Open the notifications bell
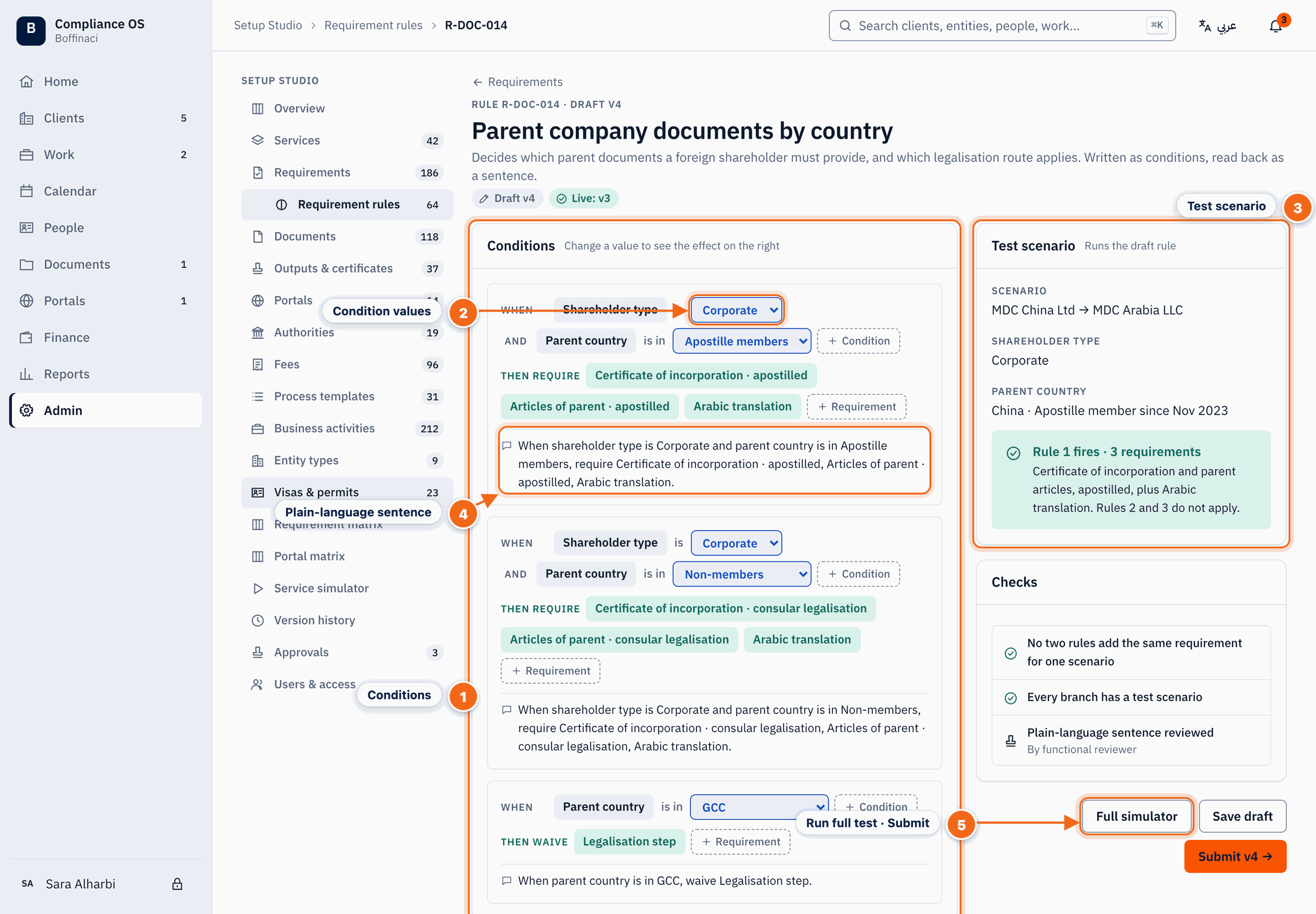Viewport: 1316px width, 914px height. (x=1275, y=26)
